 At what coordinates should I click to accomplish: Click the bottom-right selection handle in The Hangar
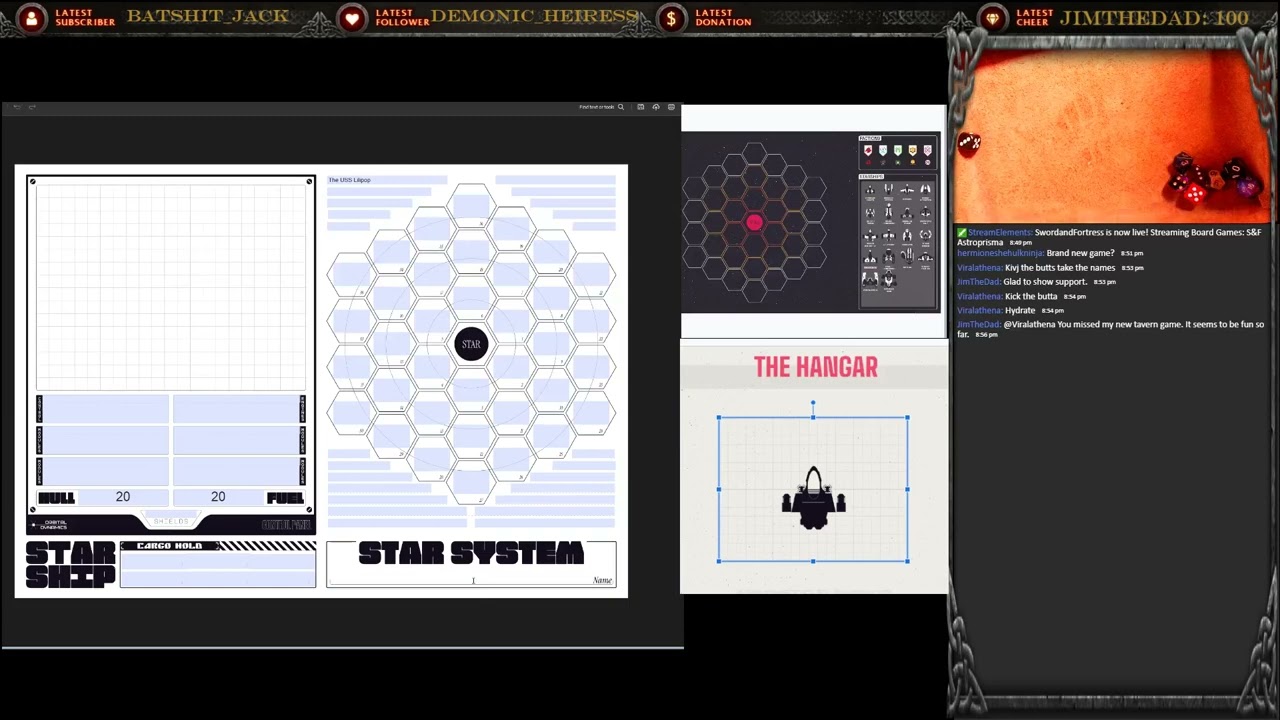pyautogui.click(x=907, y=561)
